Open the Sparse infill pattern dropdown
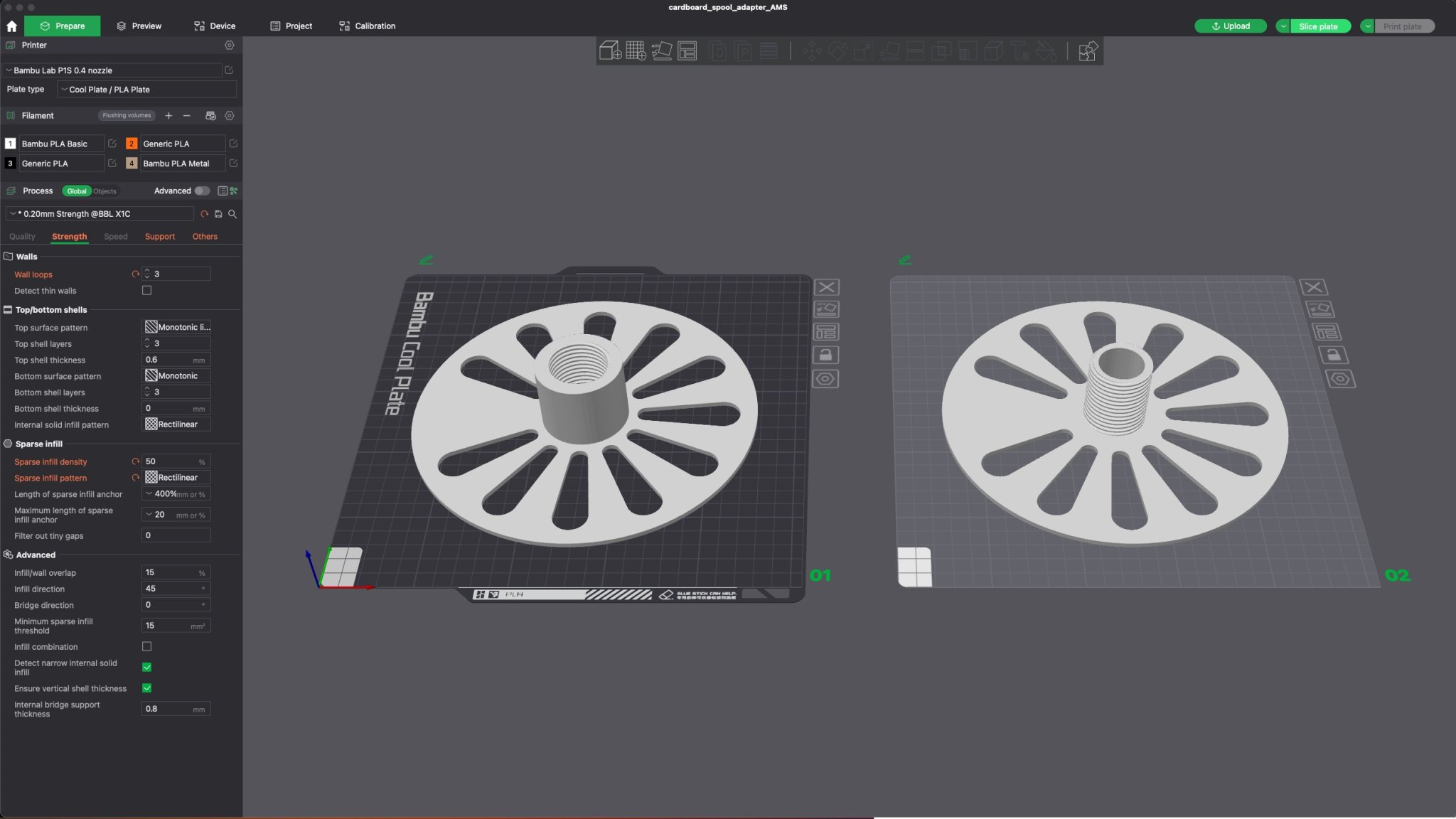 pos(176,478)
